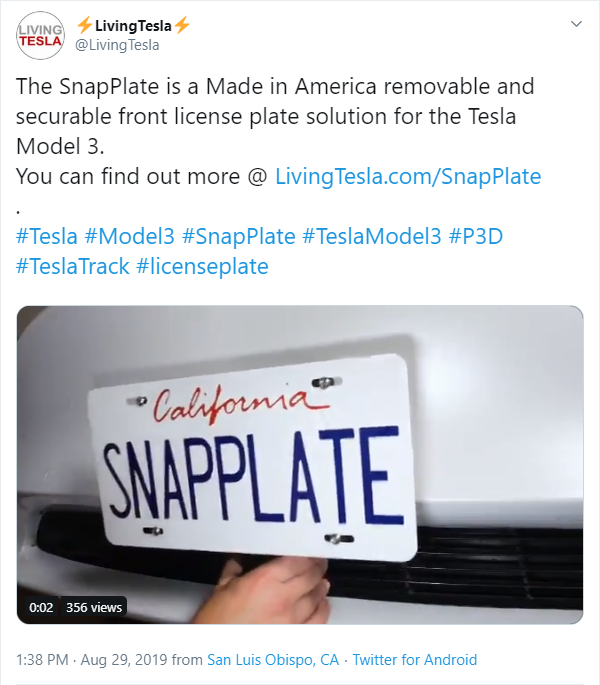Select the #Tesla hashtag
Image resolution: width=600 pixels, height=685 pixels.
pos(47,236)
